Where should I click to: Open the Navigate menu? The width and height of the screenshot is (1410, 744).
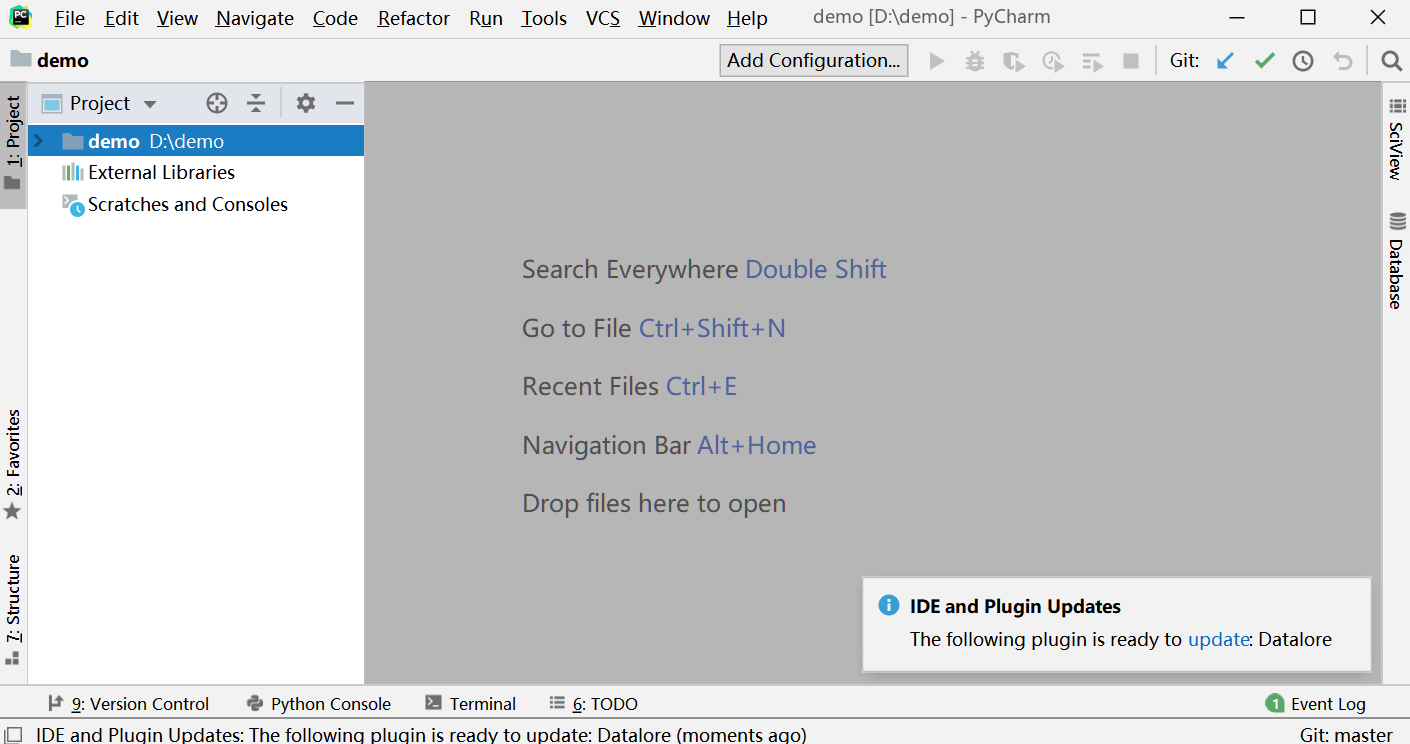(x=255, y=18)
